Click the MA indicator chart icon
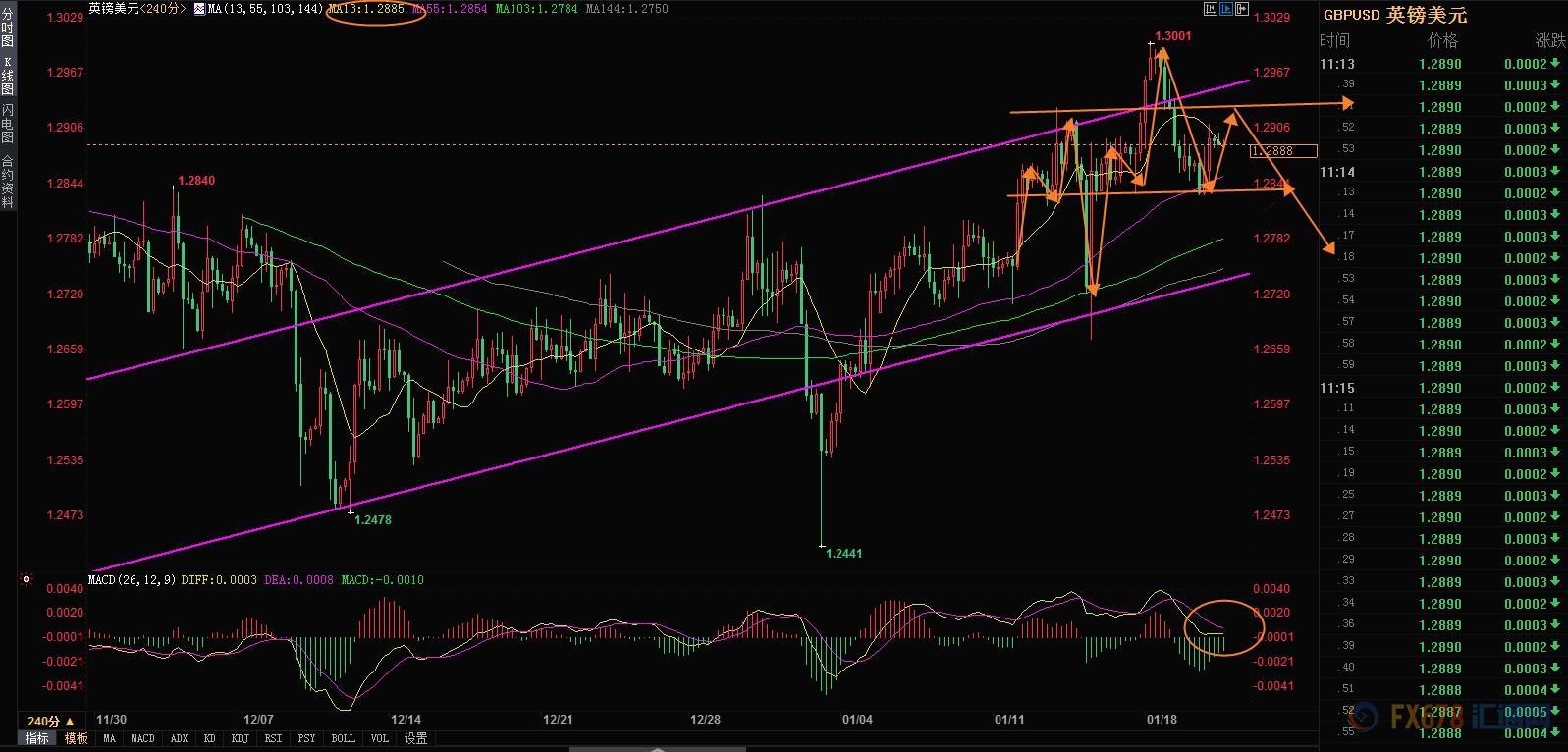The image size is (1568, 752). coord(199,8)
